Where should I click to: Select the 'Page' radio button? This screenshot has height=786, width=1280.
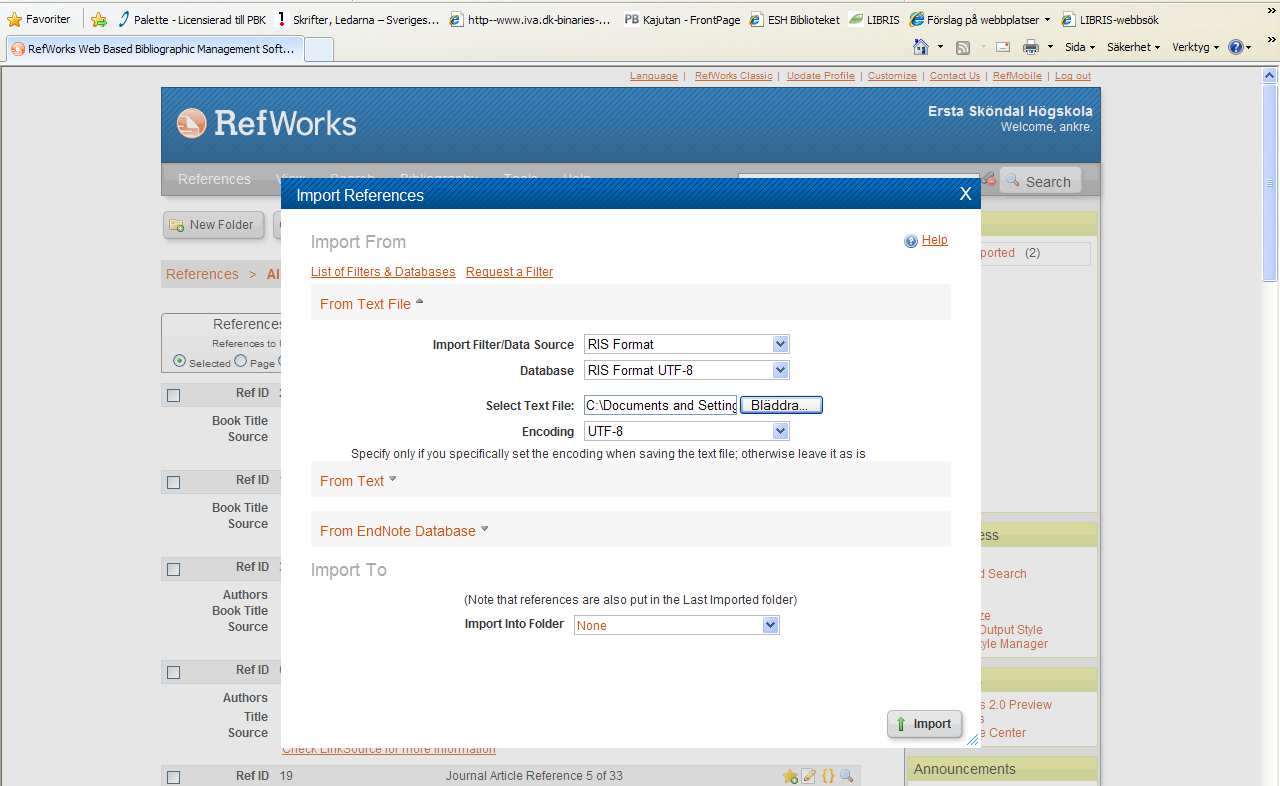point(240,361)
